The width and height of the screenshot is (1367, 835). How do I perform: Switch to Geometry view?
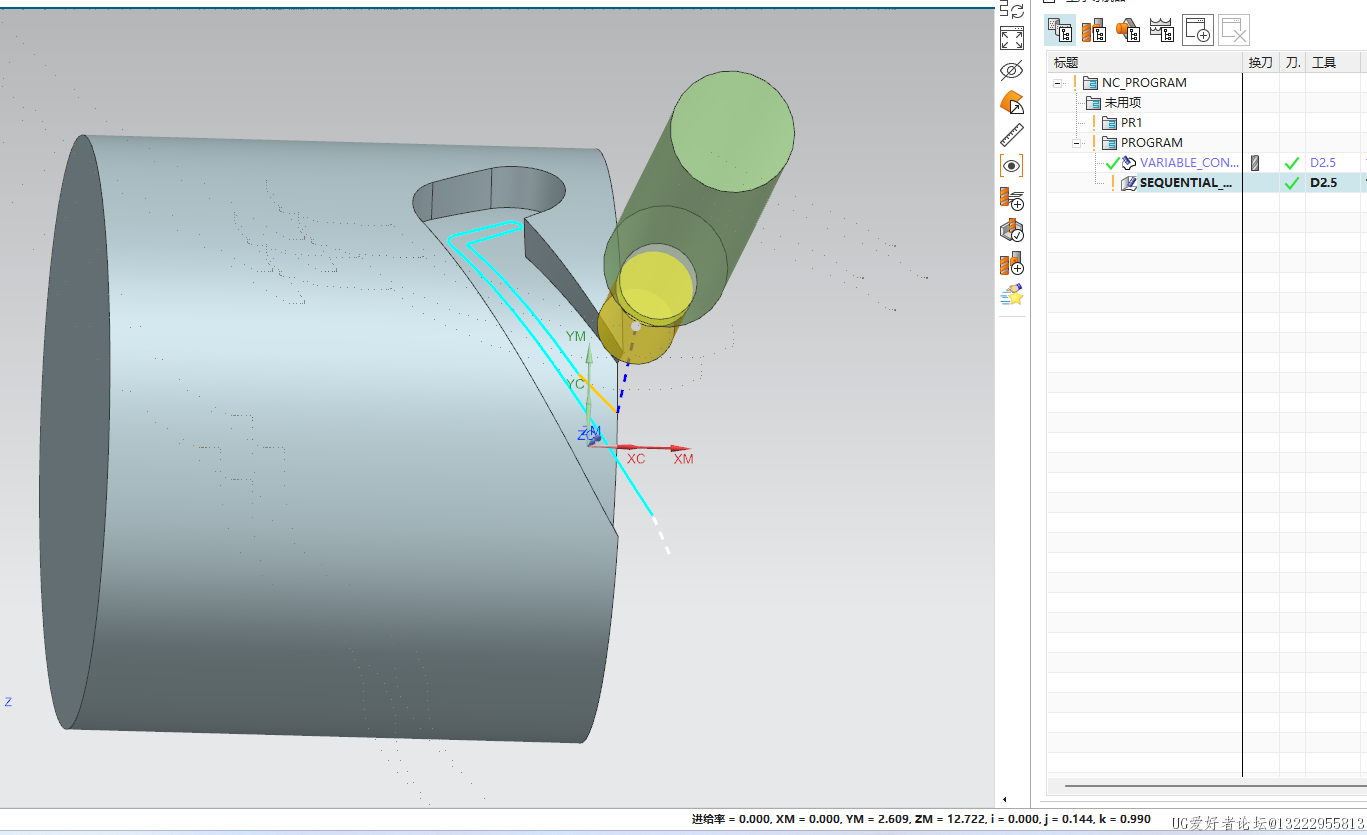click(x=1128, y=30)
